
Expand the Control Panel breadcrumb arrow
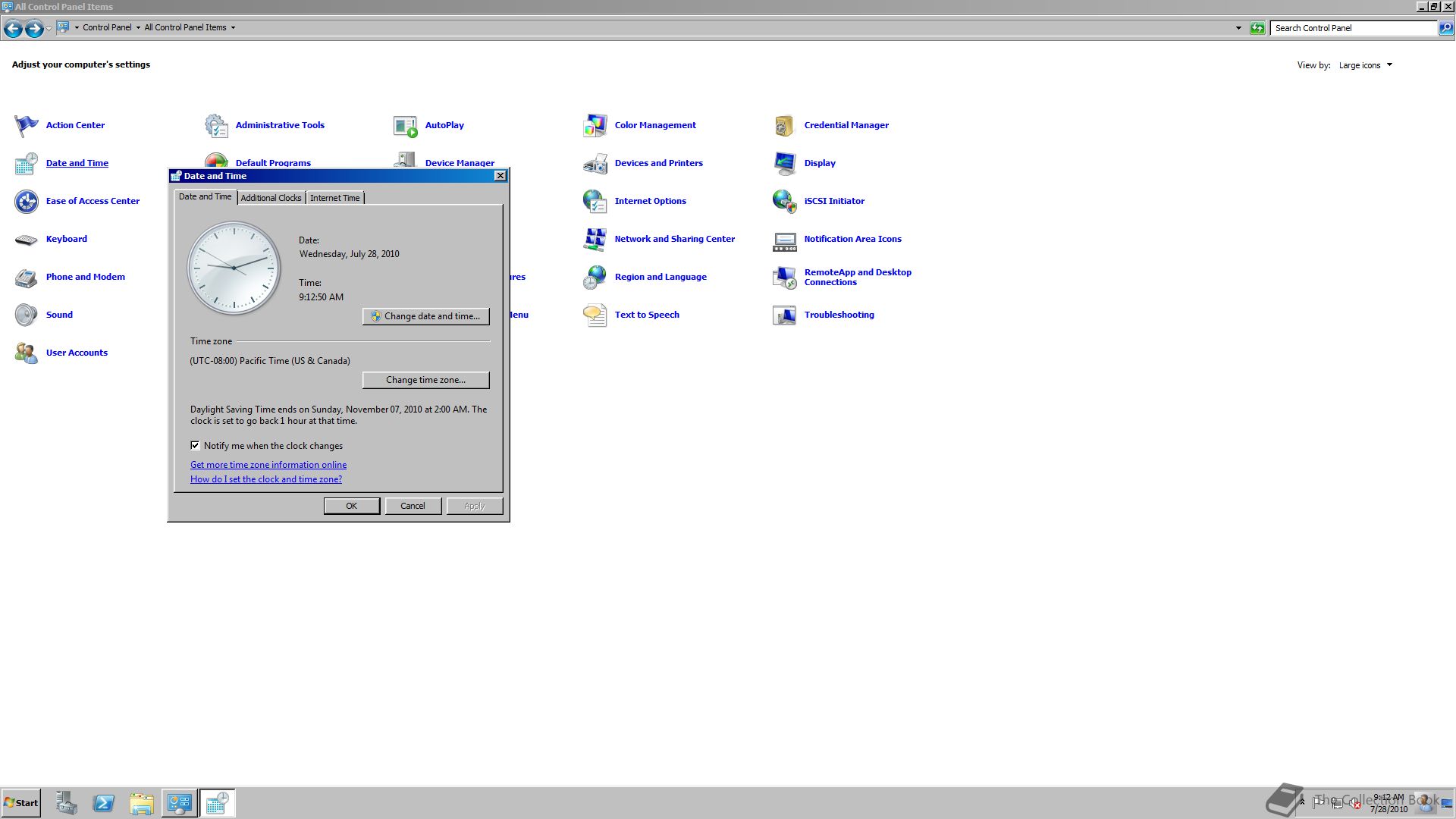(138, 27)
